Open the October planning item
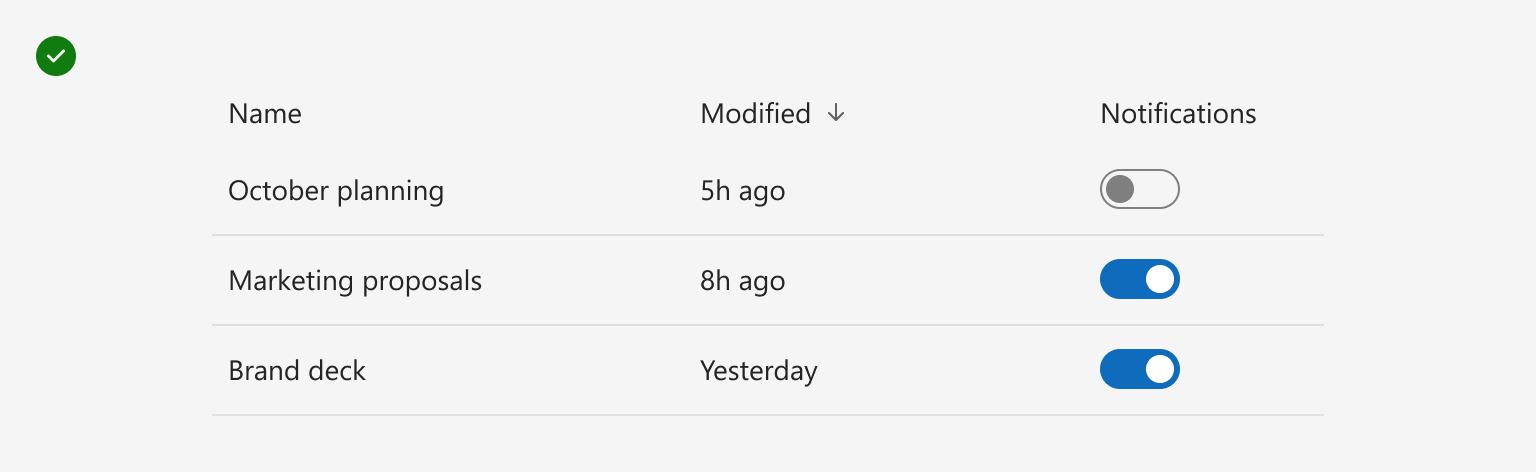 coord(336,191)
